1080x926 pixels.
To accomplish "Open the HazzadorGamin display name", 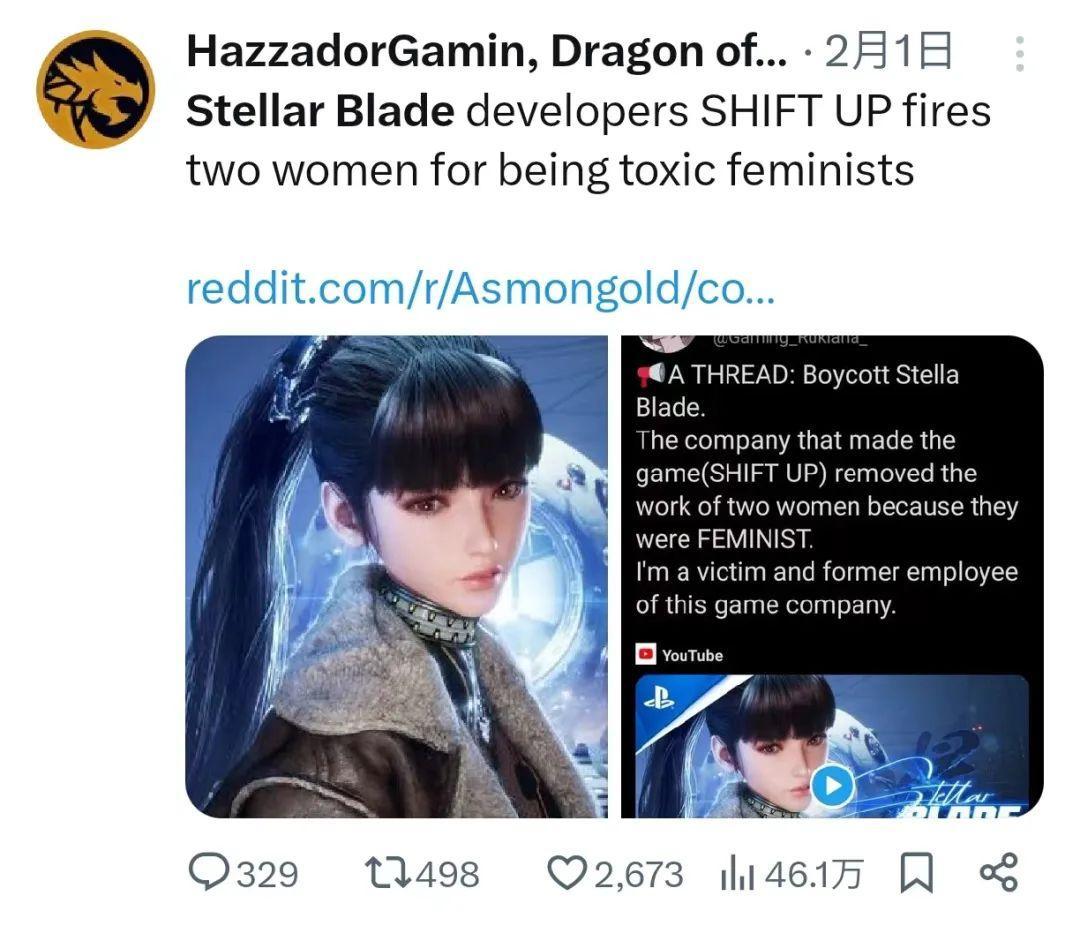I will tap(486, 52).
